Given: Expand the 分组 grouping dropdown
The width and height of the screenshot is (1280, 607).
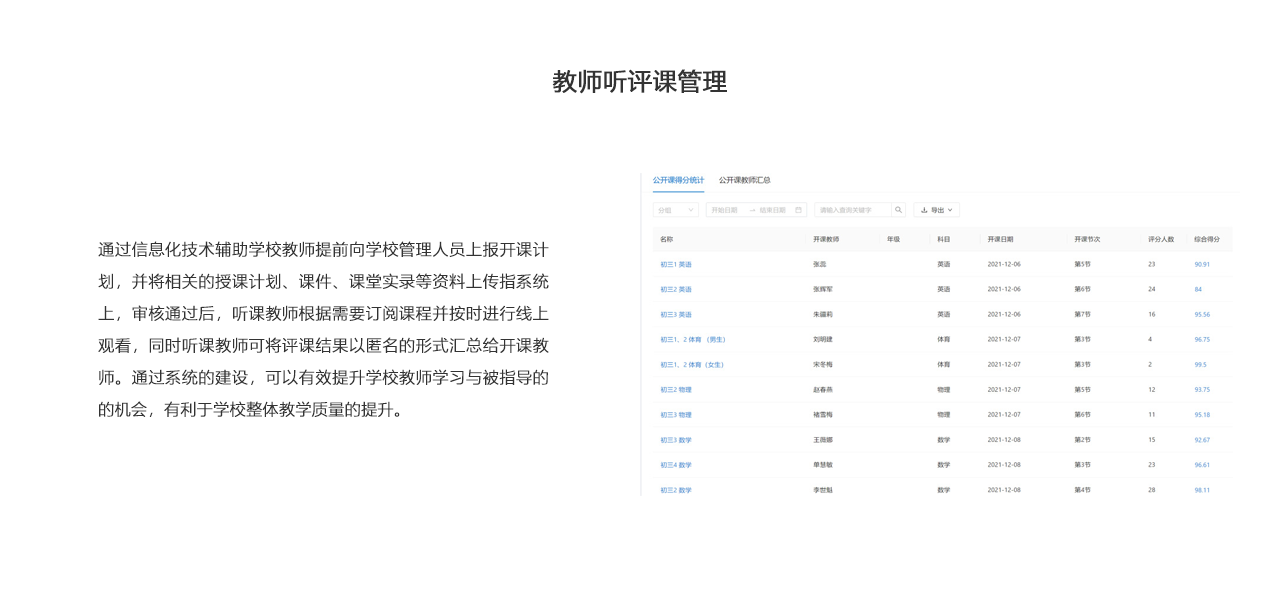Looking at the screenshot, I should (676, 210).
